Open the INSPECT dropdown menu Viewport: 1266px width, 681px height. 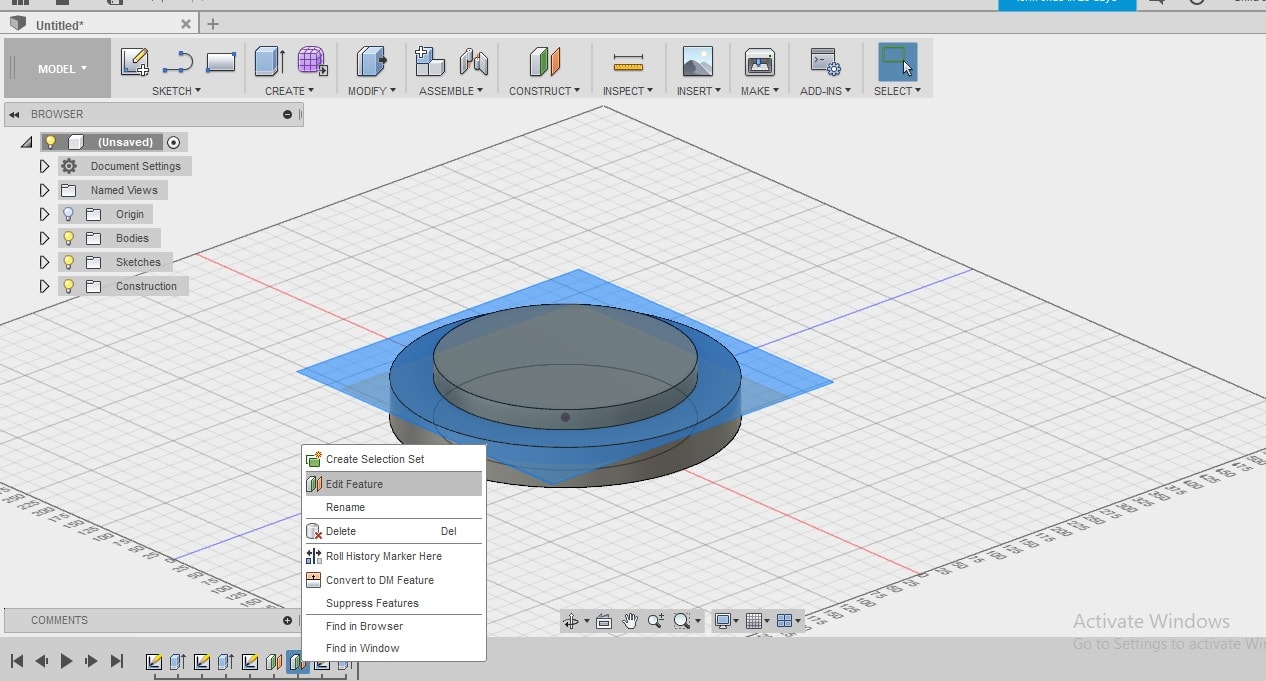(x=628, y=91)
